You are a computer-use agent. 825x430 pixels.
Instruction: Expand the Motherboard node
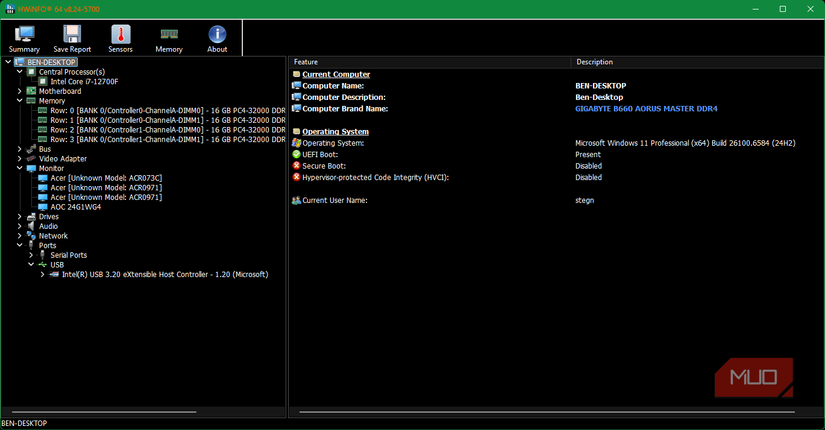[19, 91]
